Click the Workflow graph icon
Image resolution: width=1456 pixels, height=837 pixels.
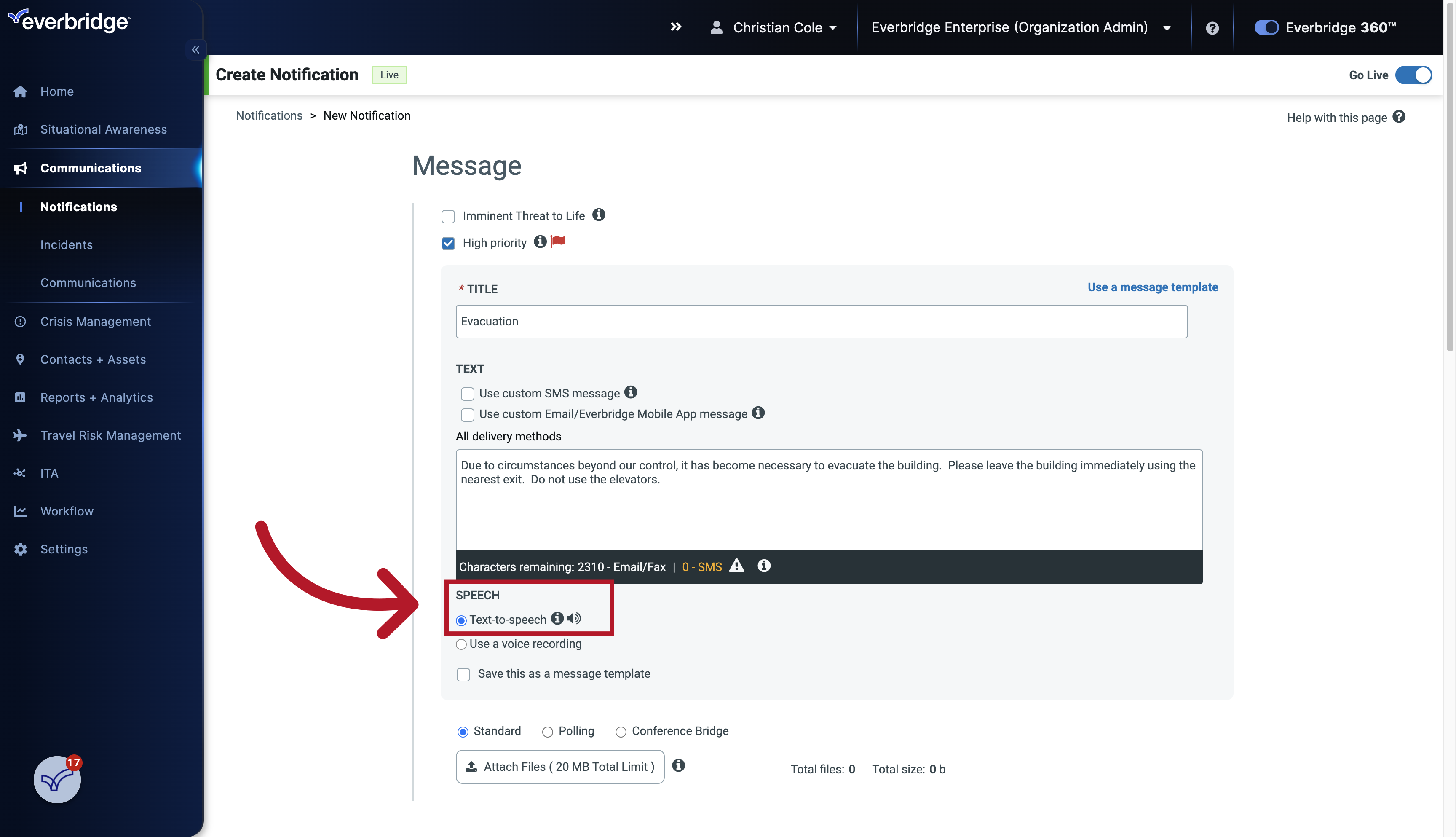click(20, 511)
